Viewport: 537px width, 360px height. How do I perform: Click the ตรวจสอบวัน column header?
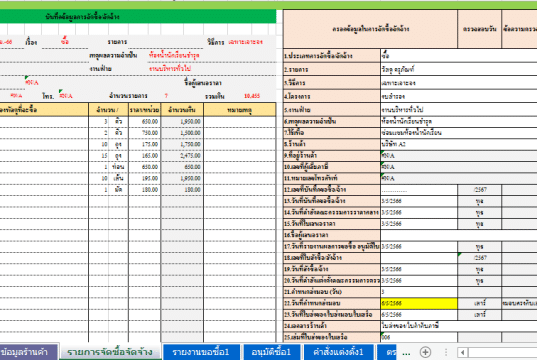click(x=479, y=29)
